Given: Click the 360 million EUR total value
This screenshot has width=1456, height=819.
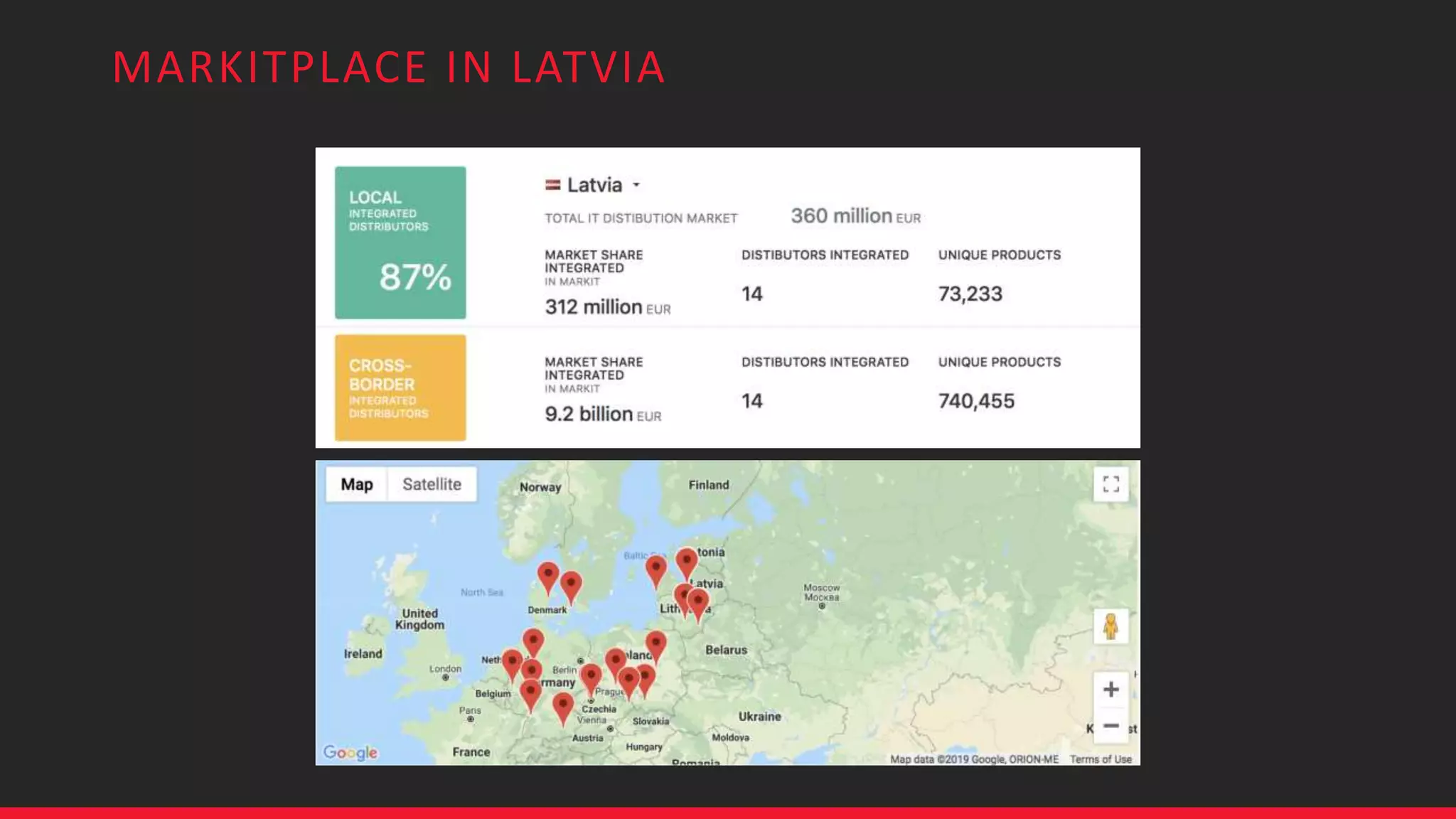Looking at the screenshot, I should pos(855,216).
